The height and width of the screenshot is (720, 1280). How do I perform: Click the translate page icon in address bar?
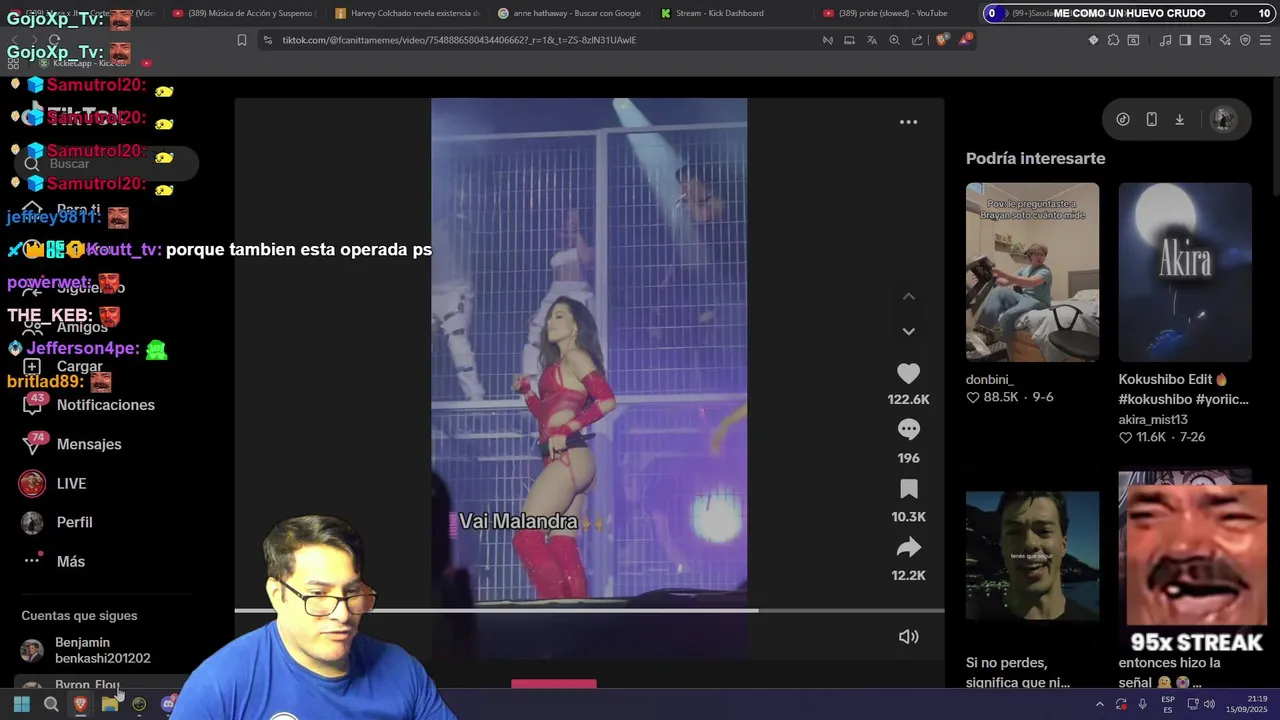[x=871, y=40]
